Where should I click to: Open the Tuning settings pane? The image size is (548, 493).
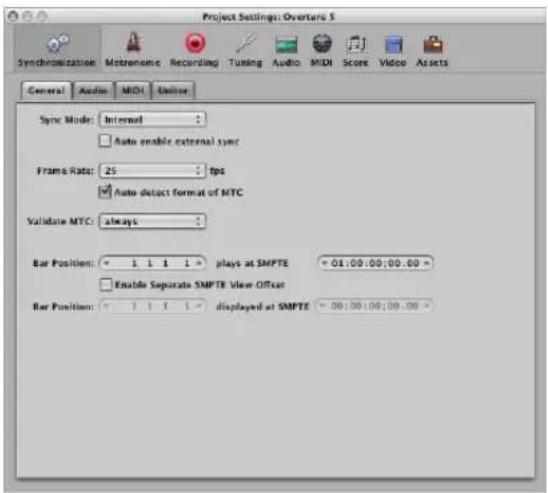245,50
